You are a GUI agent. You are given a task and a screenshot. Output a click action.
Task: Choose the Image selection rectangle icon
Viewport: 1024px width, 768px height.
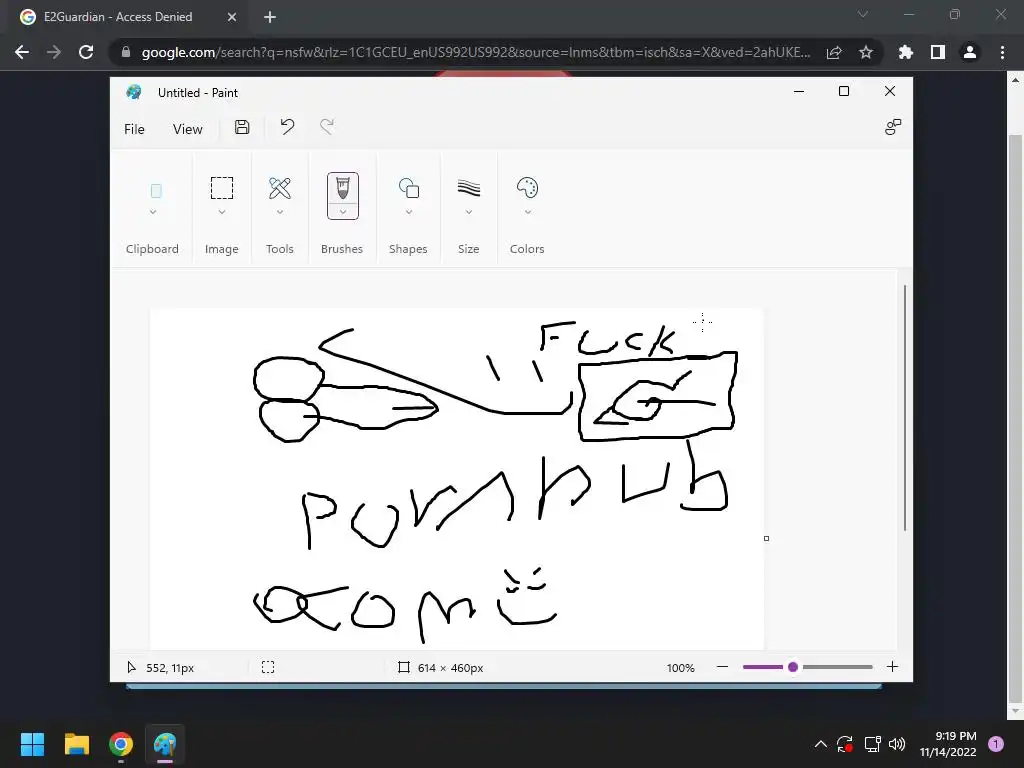[x=222, y=188]
